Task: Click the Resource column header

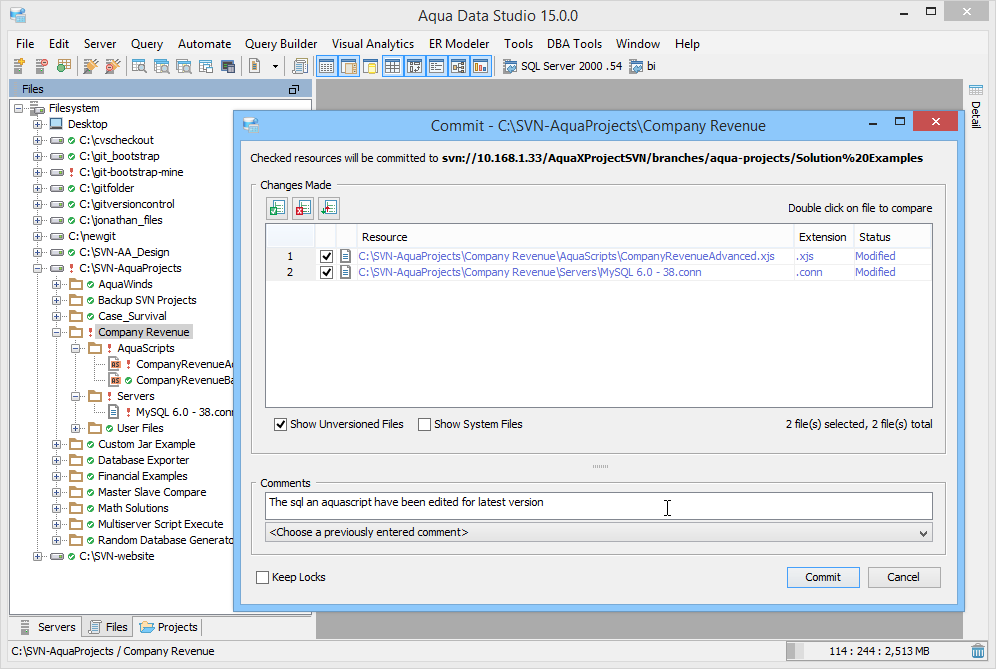Action: [575, 237]
